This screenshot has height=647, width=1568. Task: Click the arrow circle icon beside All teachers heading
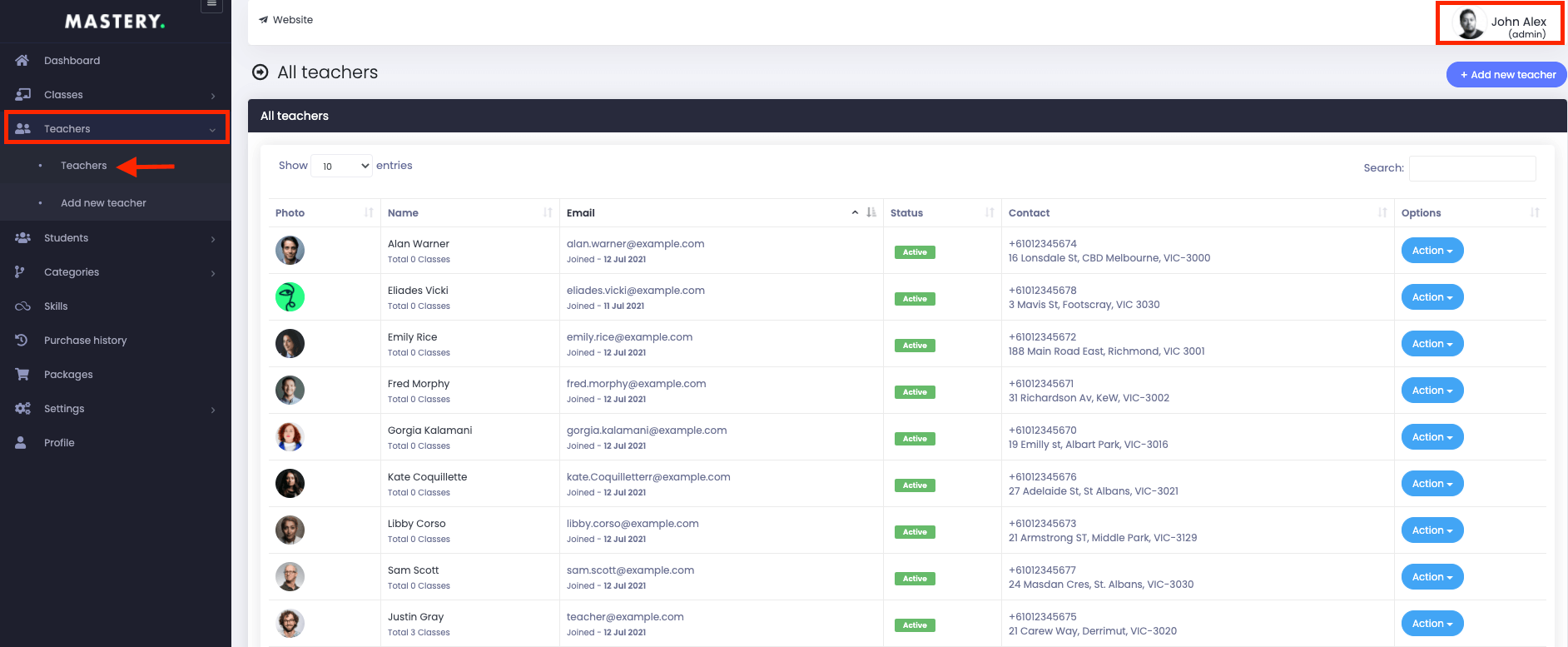(261, 72)
